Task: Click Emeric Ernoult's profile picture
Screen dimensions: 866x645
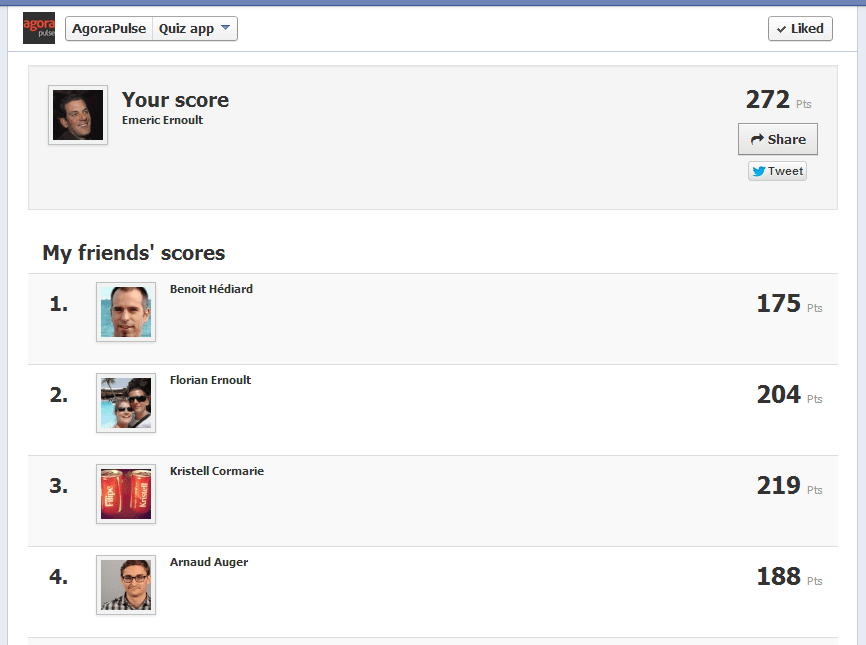Action: 78,115
